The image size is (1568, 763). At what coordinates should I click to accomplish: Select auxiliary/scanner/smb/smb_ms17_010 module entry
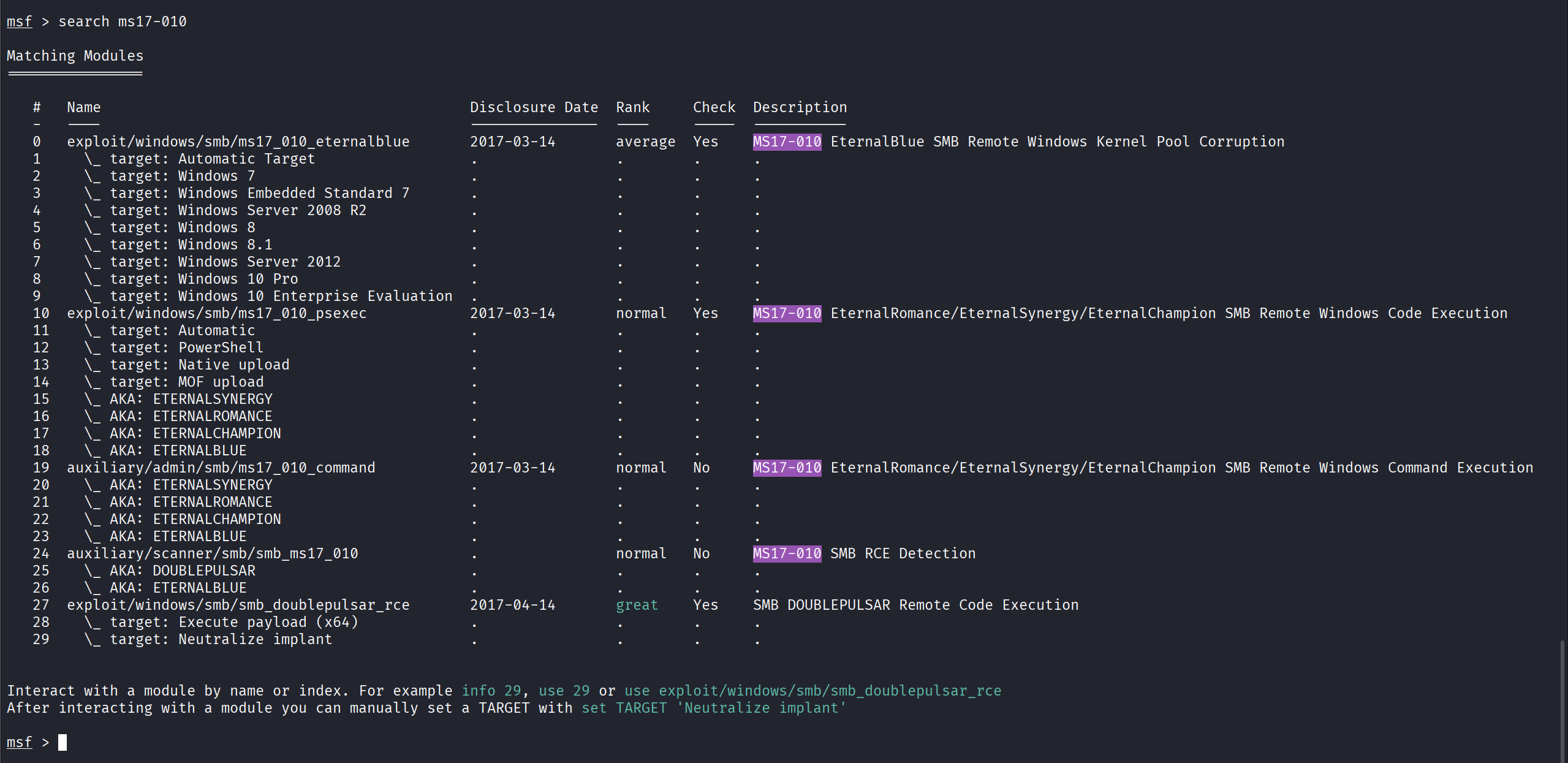[x=212, y=553]
